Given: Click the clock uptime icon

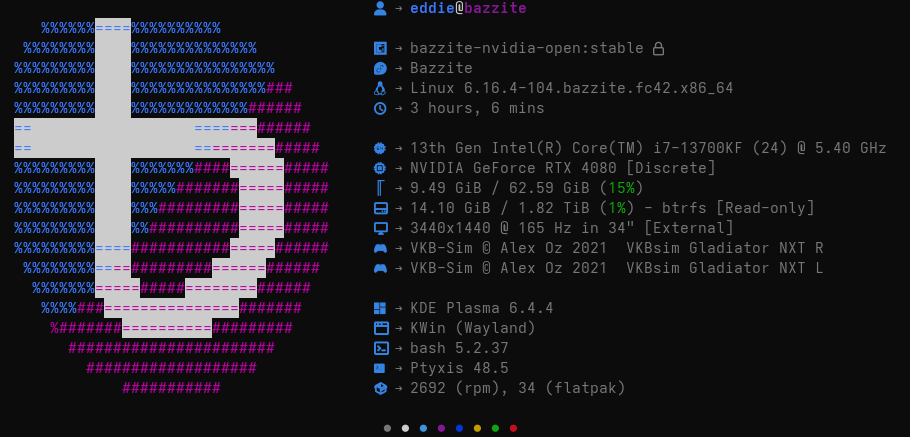Looking at the screenshot, I should pyautogui.click(x=380, y=108).
